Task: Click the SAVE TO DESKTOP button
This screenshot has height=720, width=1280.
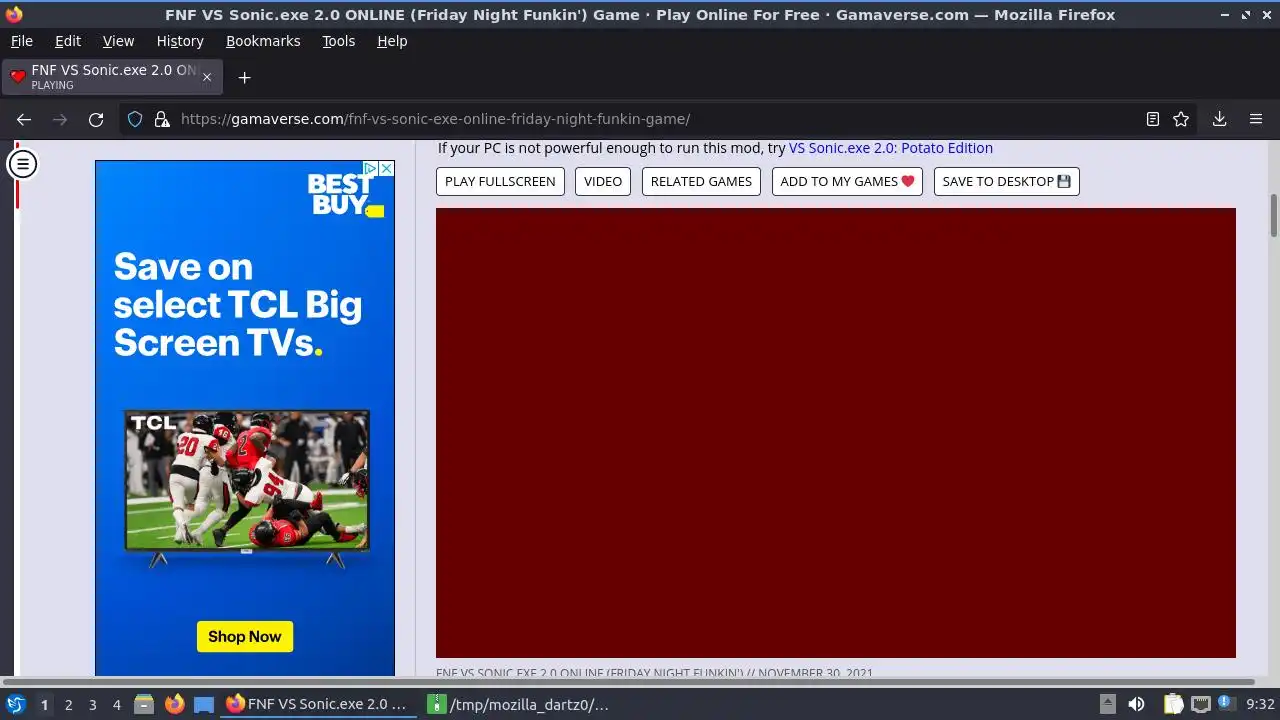Action: pyautogui.click(x=1006, y=181)
